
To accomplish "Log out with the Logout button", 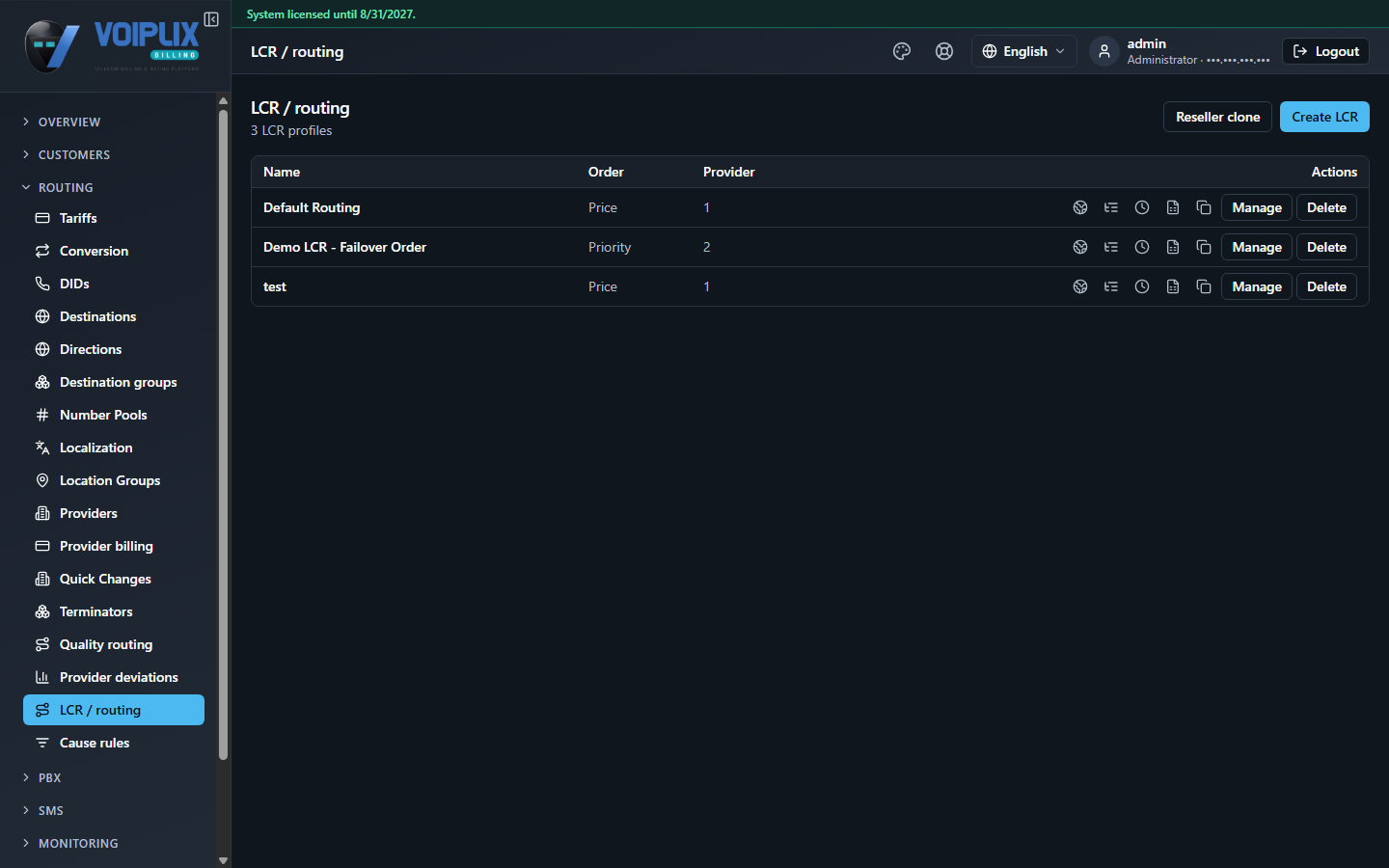I will pos(1325,51).
